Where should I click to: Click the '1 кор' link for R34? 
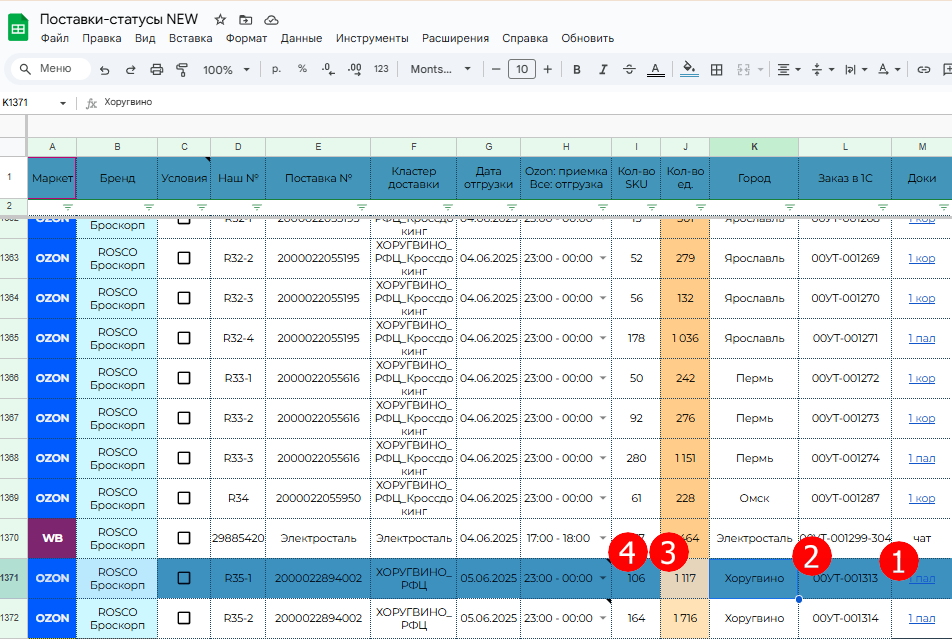921,498
